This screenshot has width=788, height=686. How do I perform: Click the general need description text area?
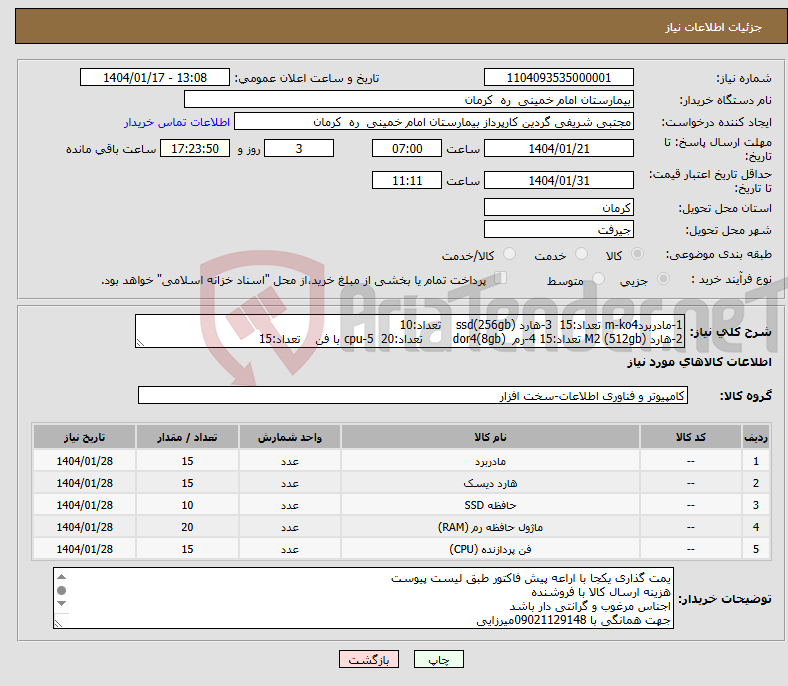pyautogui.click(x=410, y=331)
